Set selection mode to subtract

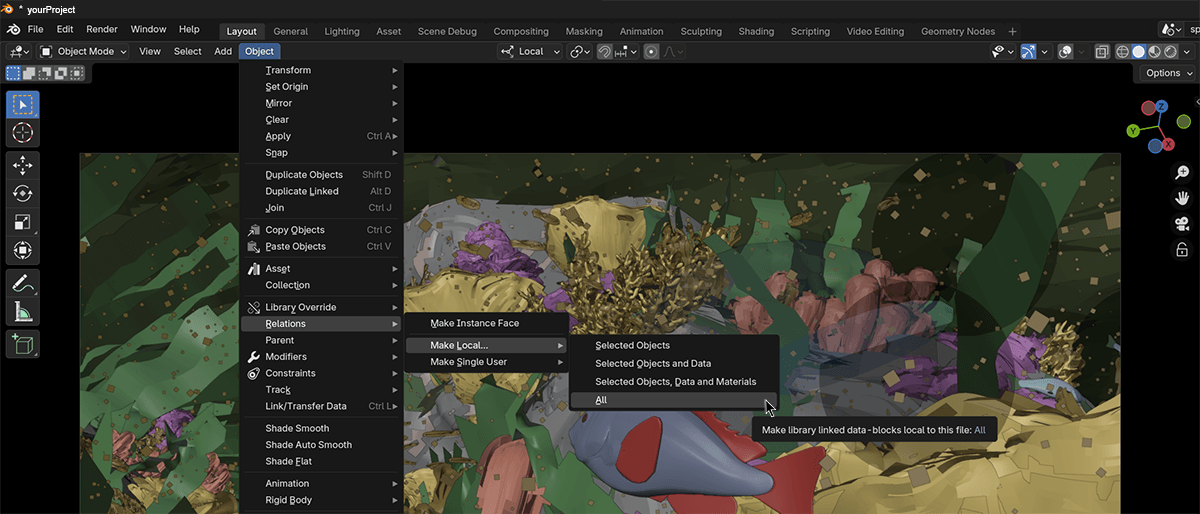[x=44, y=72]
